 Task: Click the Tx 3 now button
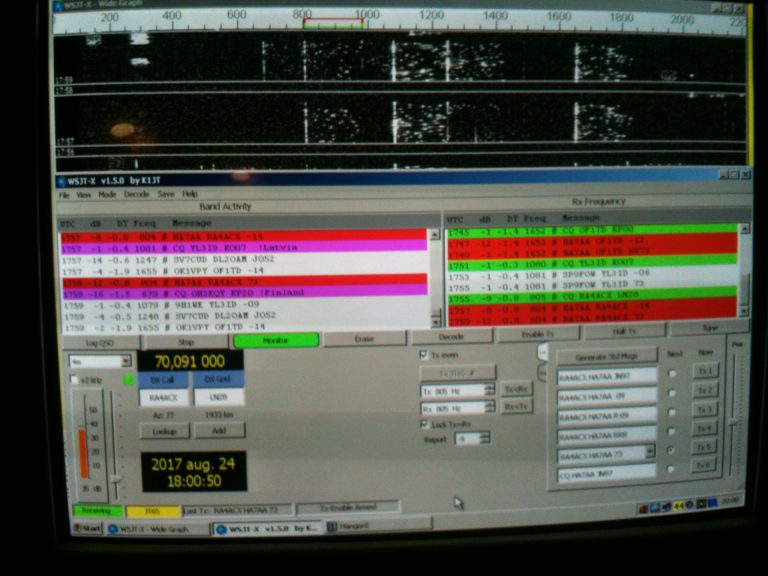coord(705,410)
